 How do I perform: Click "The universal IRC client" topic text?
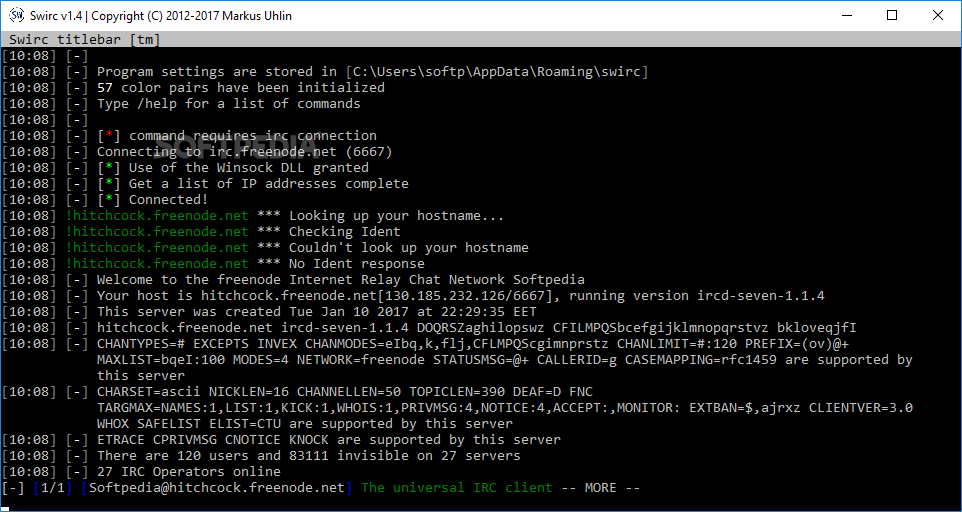[456, 488]
